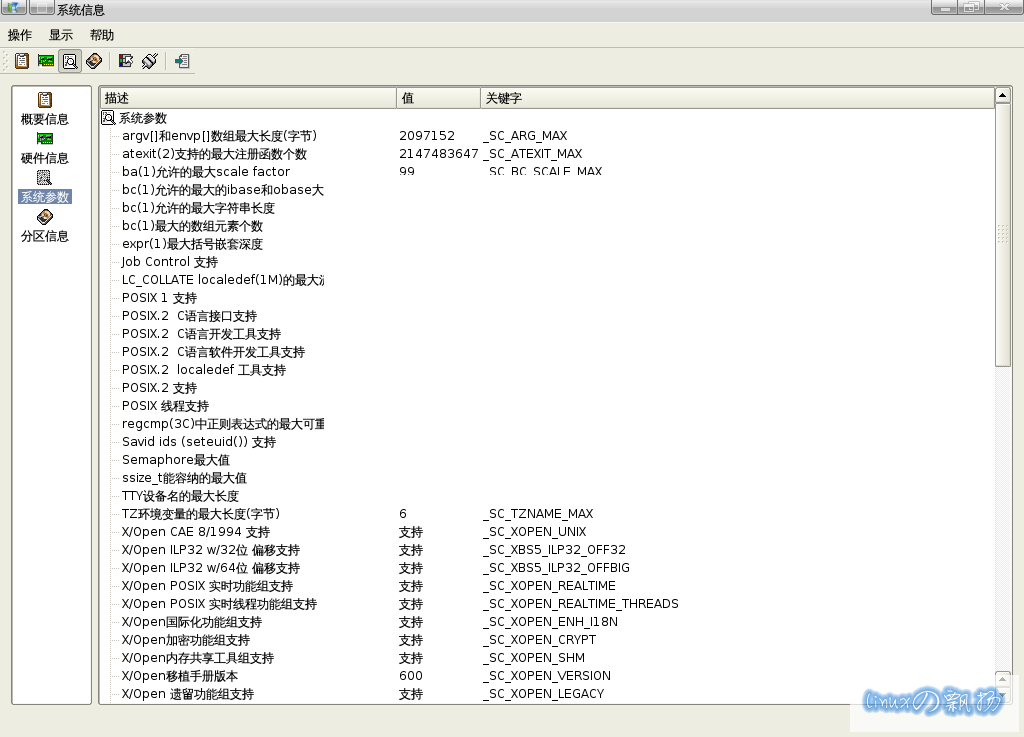Open 概要信息 in the left sidebar
Screen dimensions: 1024x737
(45, 109)
